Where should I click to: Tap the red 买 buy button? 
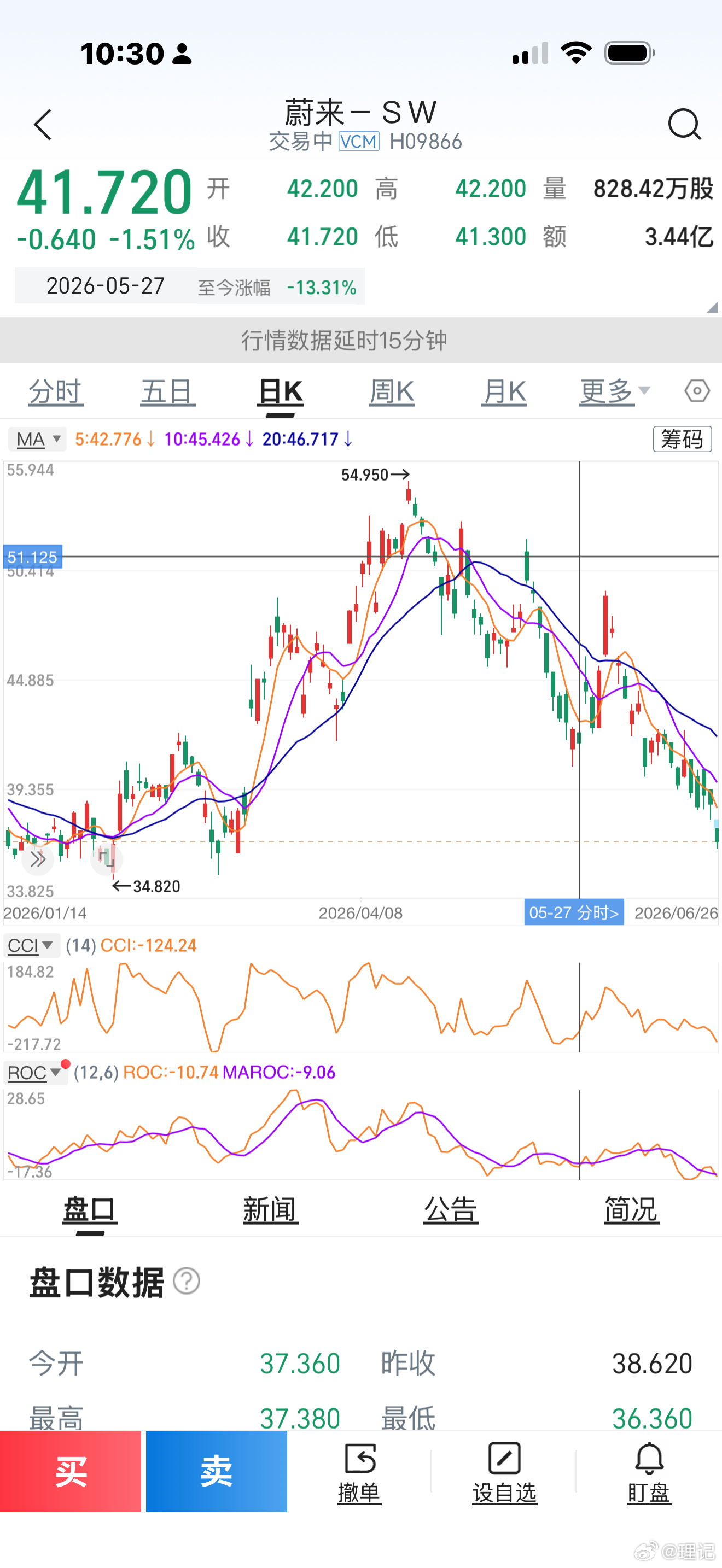pos(71,1471)
